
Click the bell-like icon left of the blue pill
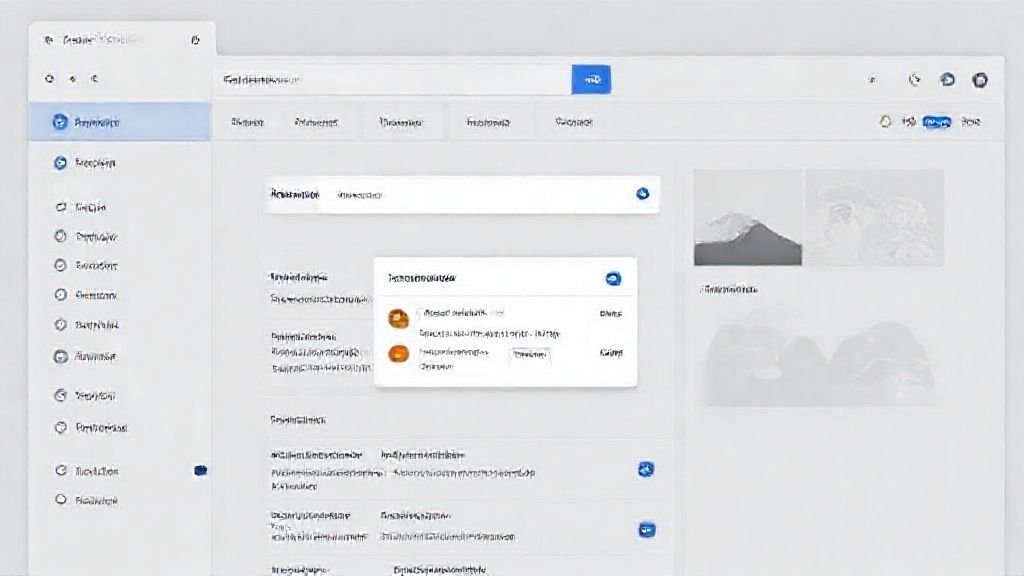(x=884, y=122)
